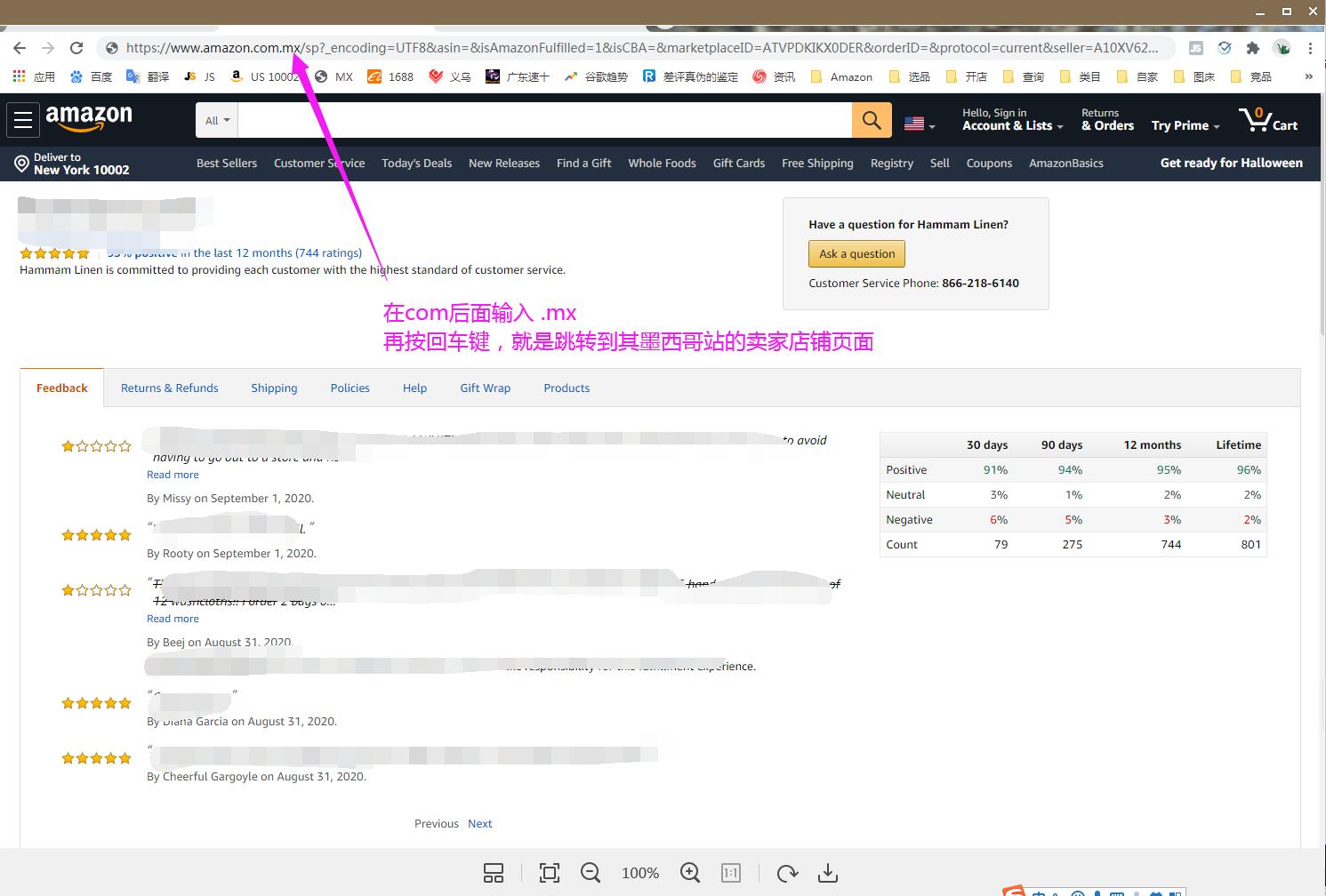This screenshot has height=896, width=1326.
Task: Click the Amazon search input field
Action: tap(544, 120)
